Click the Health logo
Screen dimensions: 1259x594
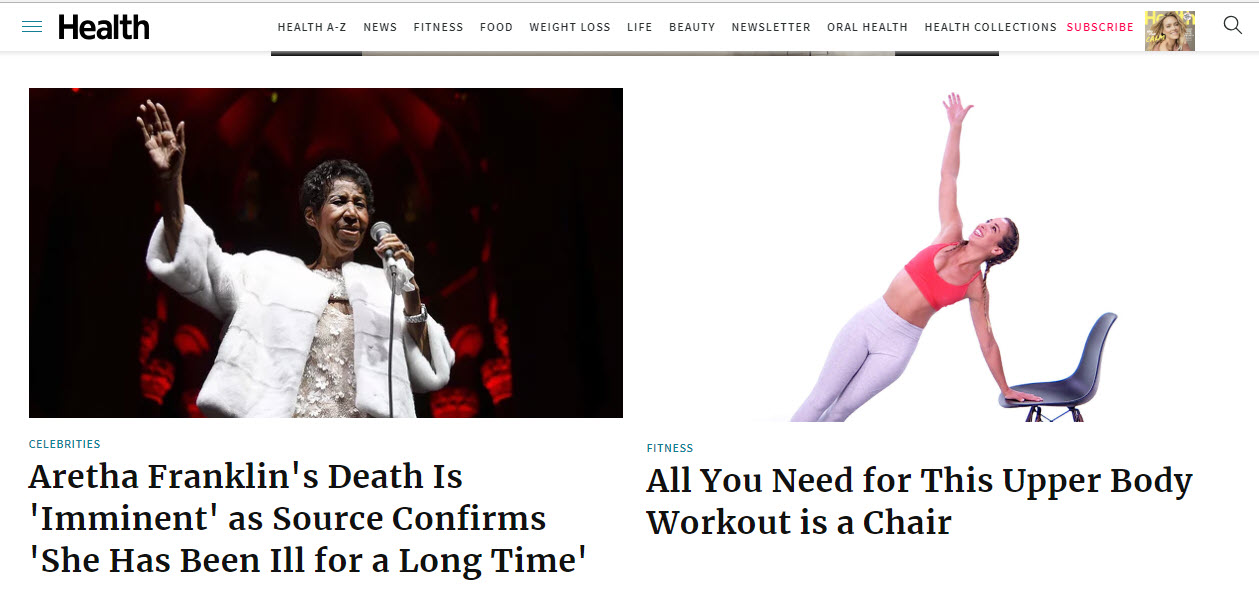click(104, 27)
